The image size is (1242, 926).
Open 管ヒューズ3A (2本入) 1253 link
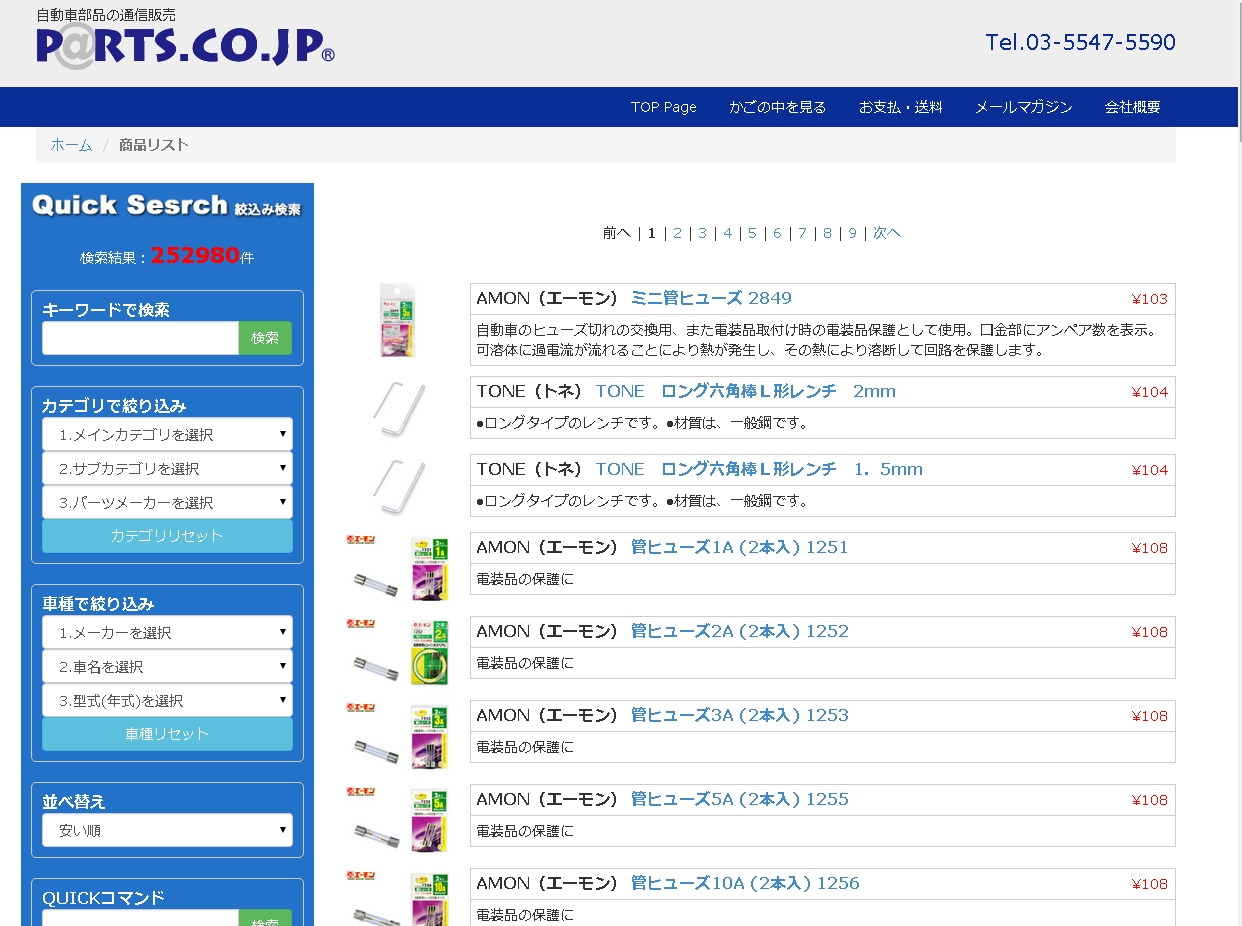pos(739,715)
